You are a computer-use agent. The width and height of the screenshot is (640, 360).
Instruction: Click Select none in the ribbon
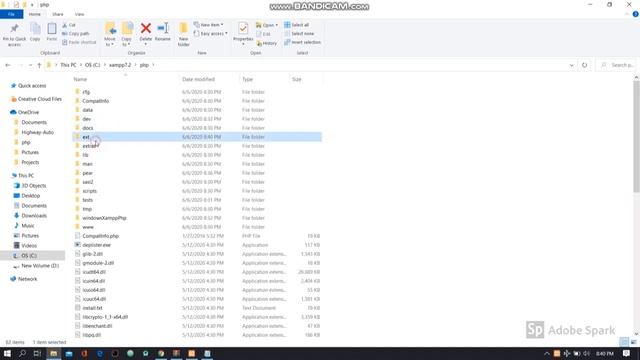pos(299,33)
